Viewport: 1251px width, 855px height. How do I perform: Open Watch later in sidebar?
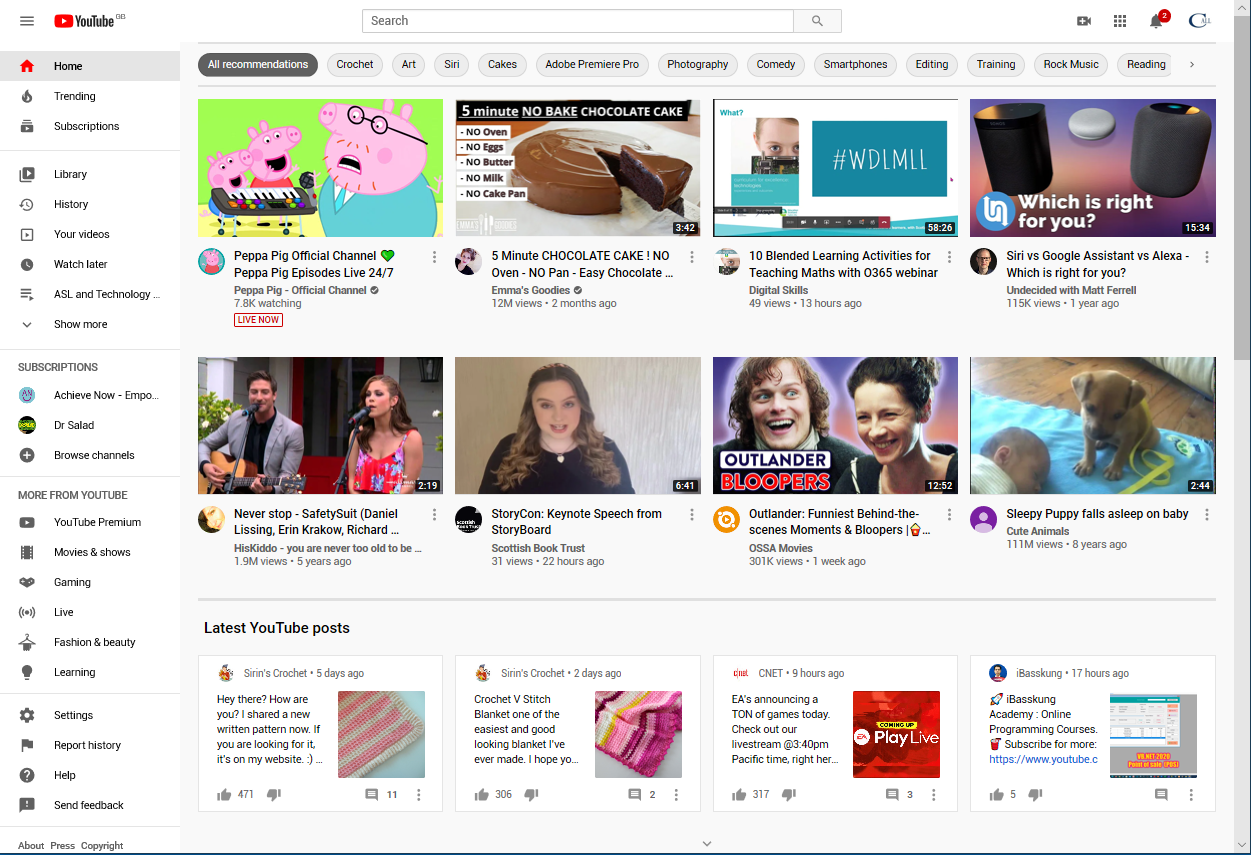(90, 264)
